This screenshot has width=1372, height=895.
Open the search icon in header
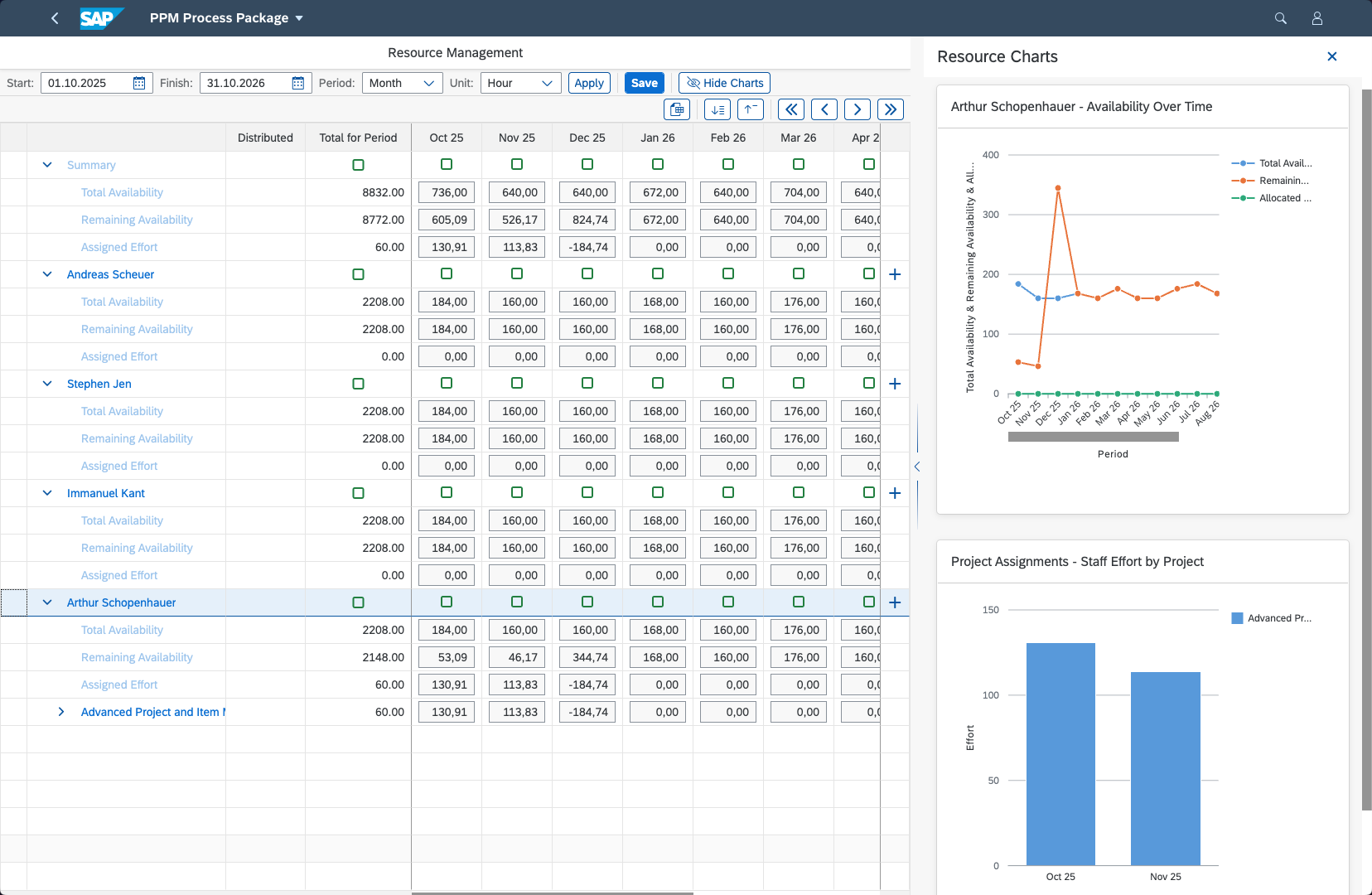pyautogui.click(x=1280, y=18)
